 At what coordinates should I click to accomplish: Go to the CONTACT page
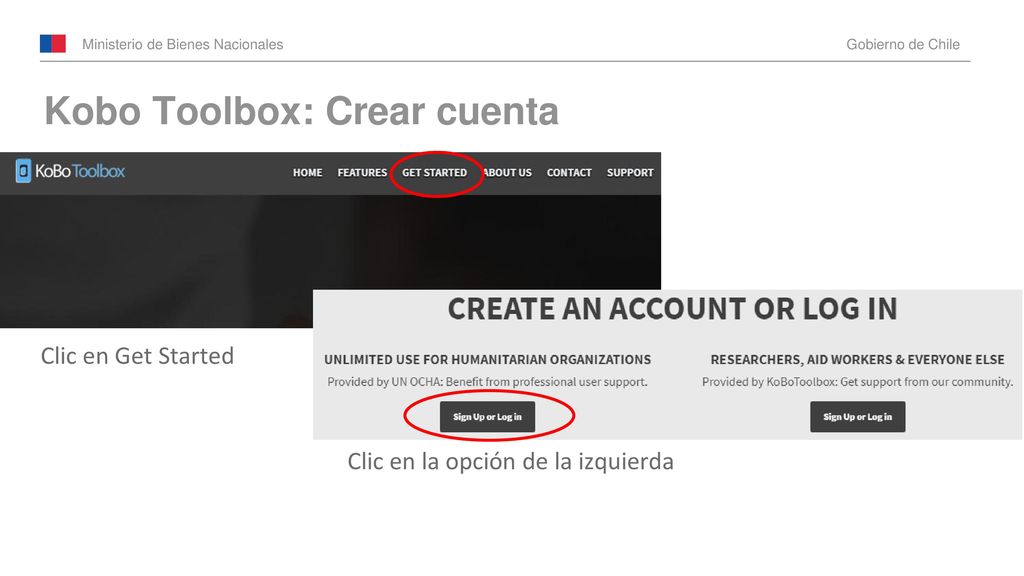pyautogui.click(x=569, y=172)
